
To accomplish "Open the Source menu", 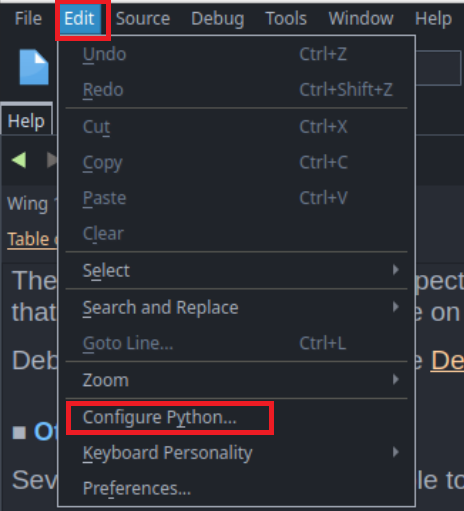I will coord(143,18).
